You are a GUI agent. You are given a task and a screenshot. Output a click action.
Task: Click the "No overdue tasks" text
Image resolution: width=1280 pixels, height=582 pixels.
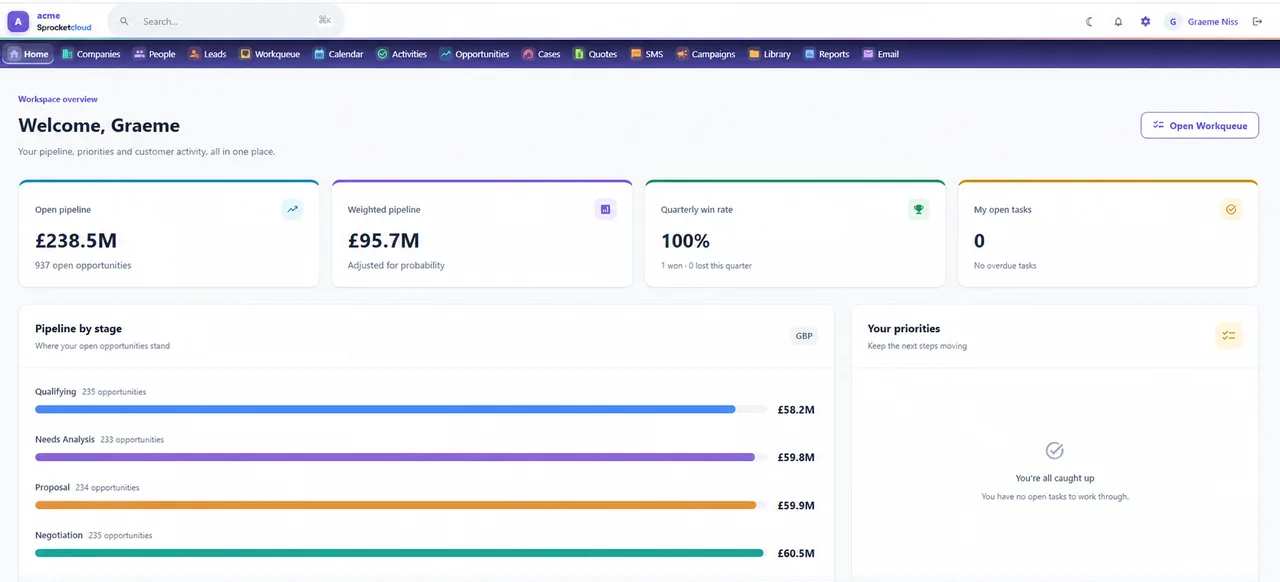[x=1005, y=266]
